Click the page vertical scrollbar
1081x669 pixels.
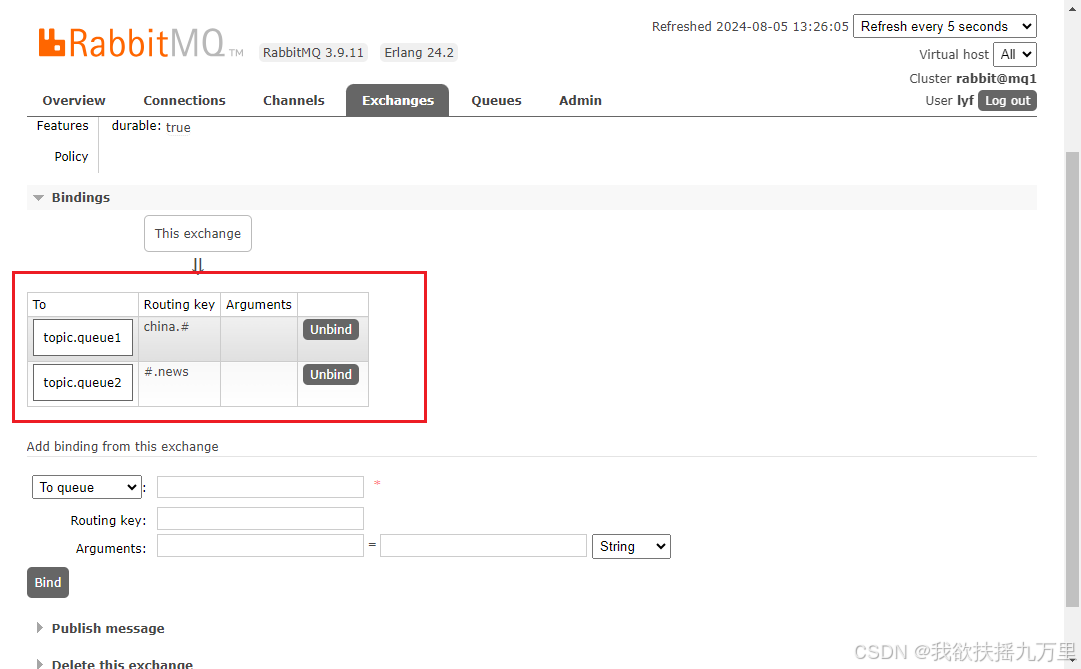[1072, 379]
